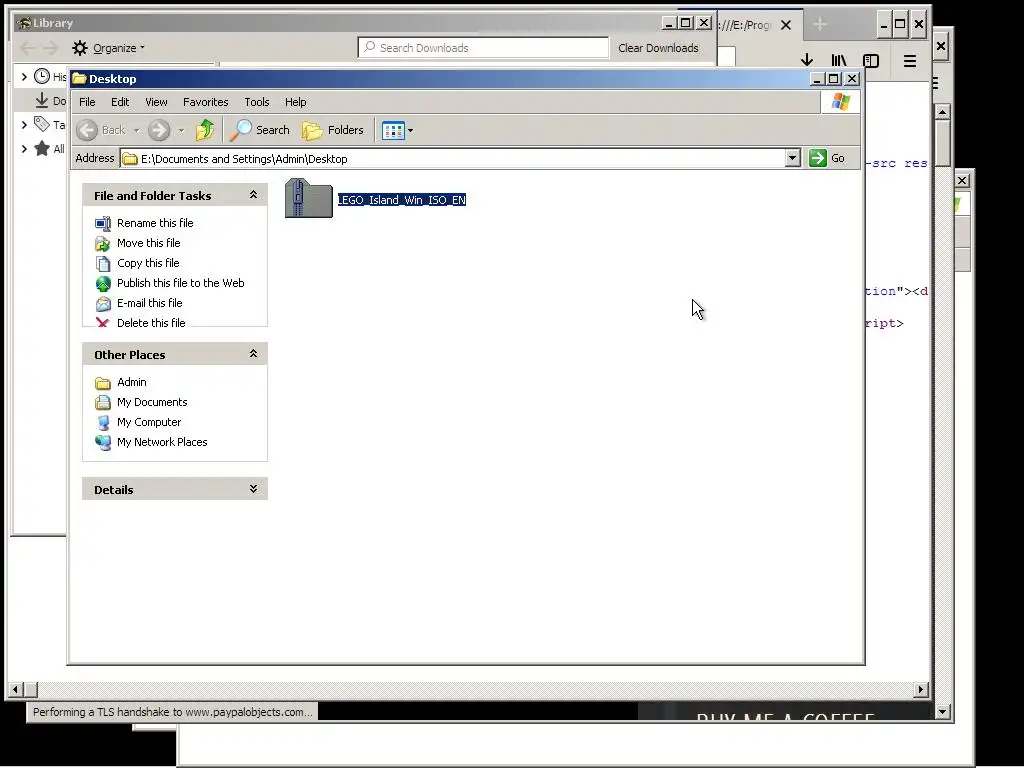Click the horizontal scrollbar left arrow

click(15, 689)
